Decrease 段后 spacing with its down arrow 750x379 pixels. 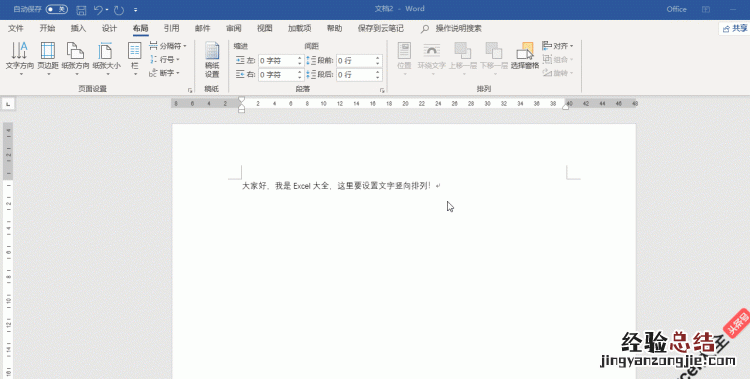pyautogui.click(x=378, y=78)
